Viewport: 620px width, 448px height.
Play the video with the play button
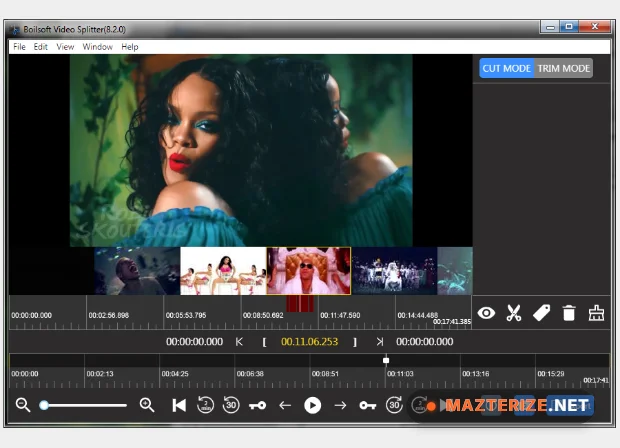click(x=312, y=405)
